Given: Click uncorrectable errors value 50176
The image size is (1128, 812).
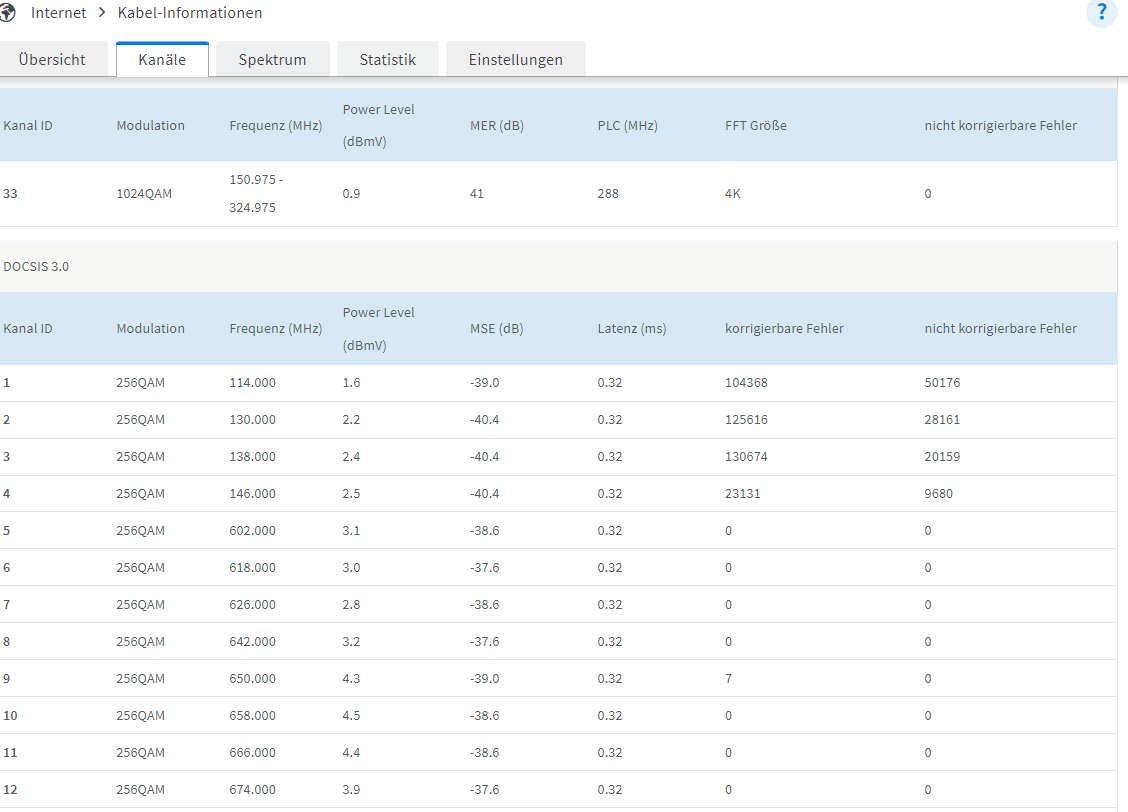Looking at the screenshot, I should click(942, 383).
